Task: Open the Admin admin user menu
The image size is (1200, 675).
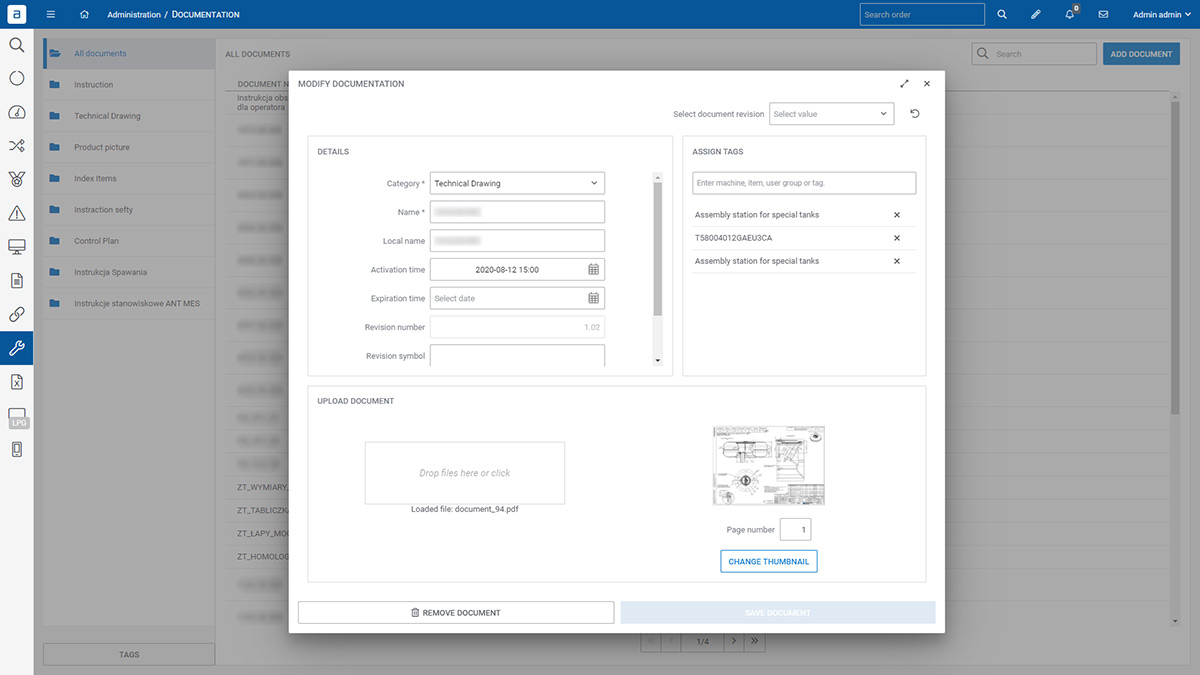Action: [x=1162, y=14]
